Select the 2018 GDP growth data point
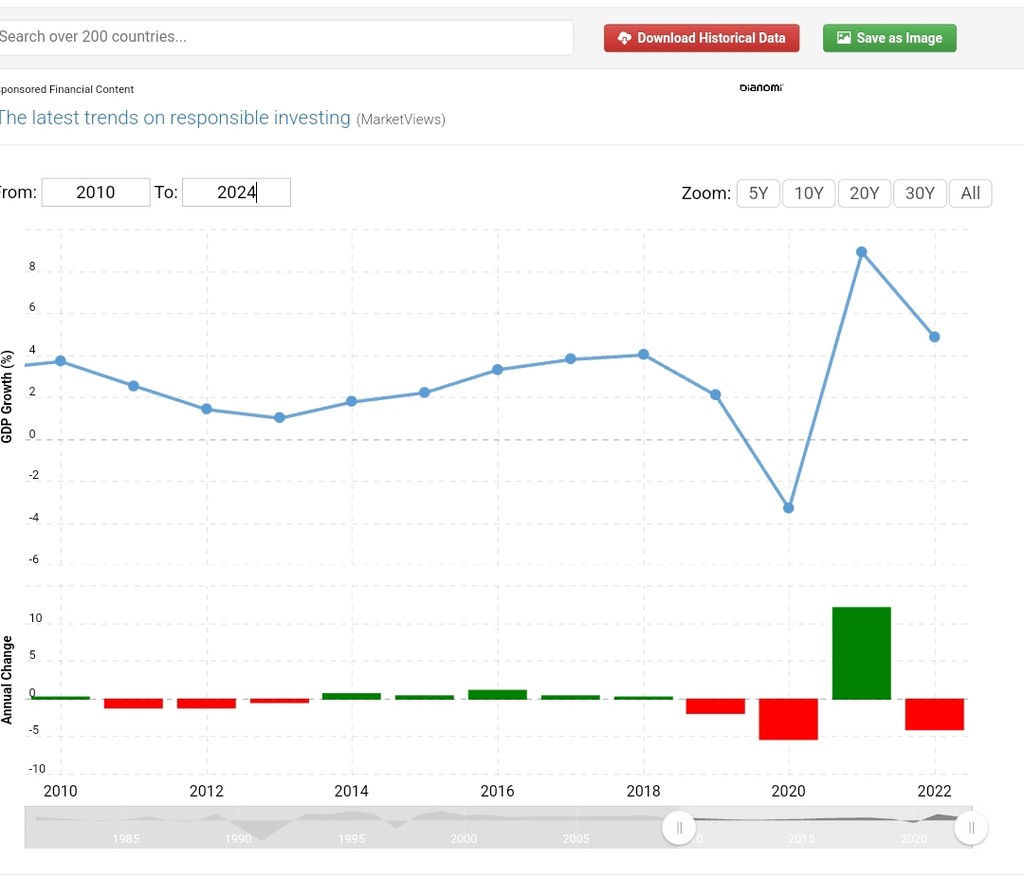Screen dimensions: 1024x882 coord(643,354)
